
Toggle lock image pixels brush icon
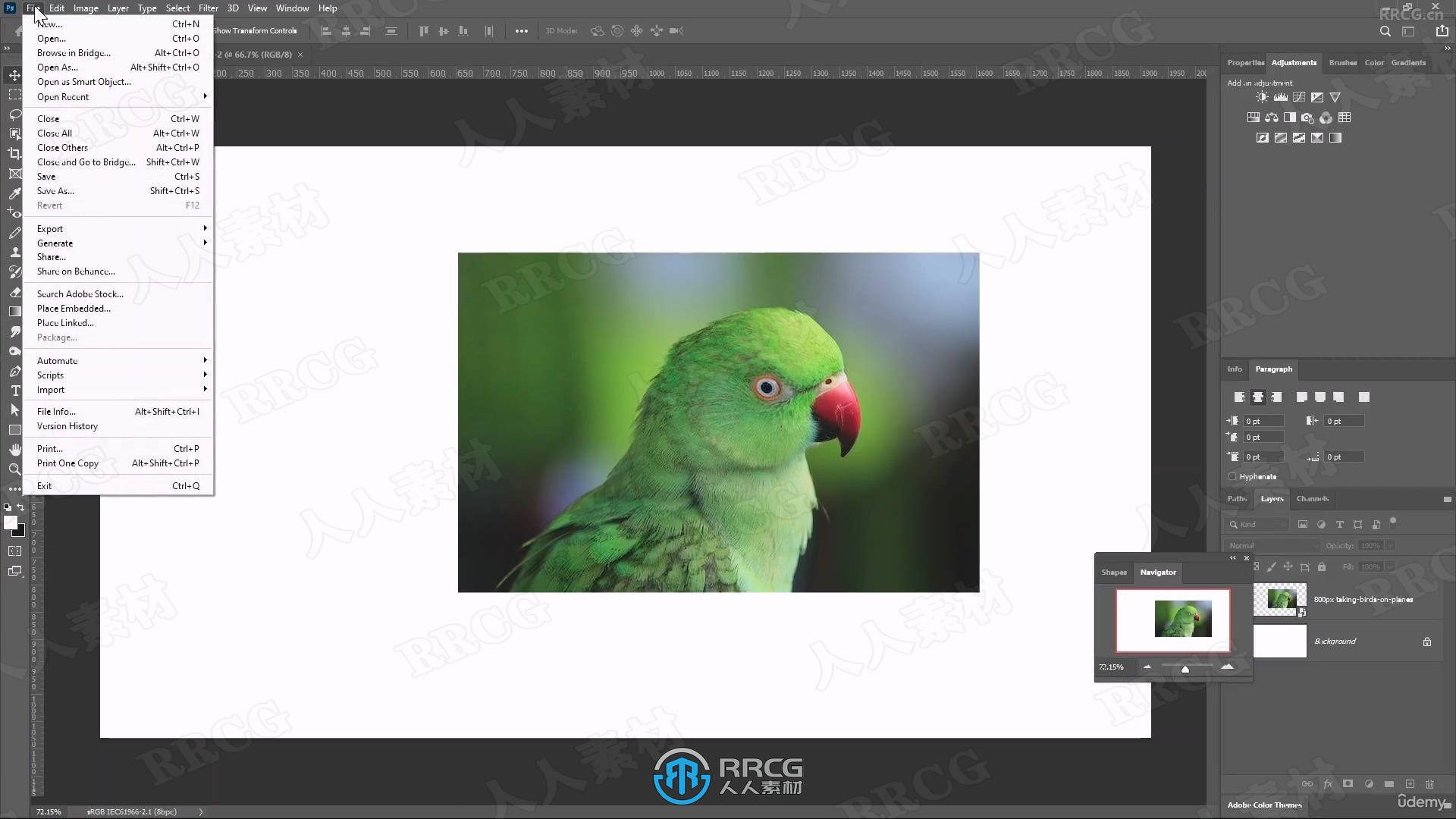tap(1272, 566)
